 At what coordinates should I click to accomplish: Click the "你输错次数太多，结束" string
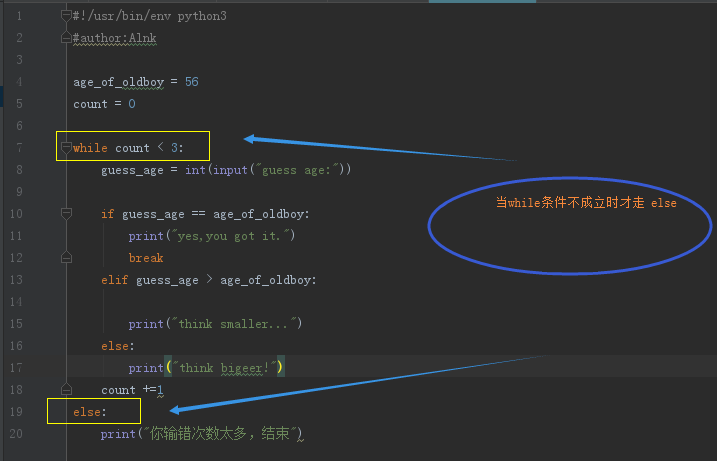(220, 434)
